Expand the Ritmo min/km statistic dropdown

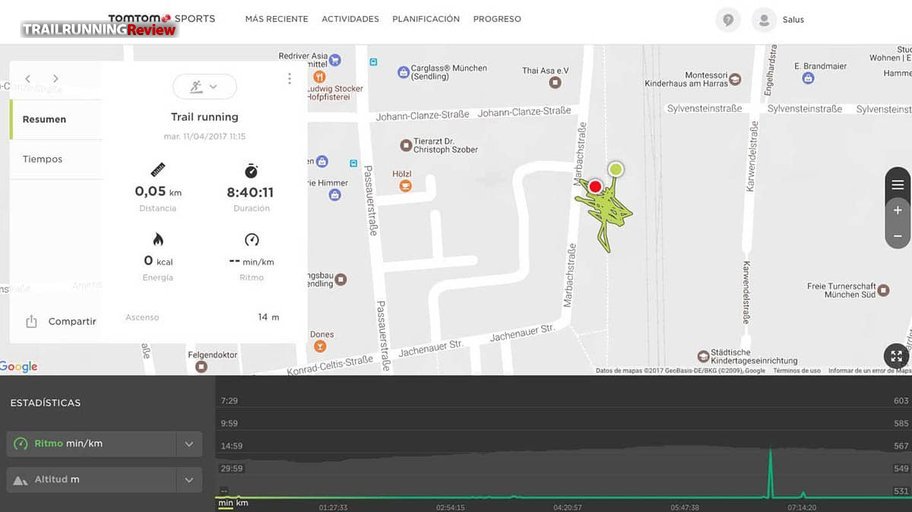(x=189, y=444)
